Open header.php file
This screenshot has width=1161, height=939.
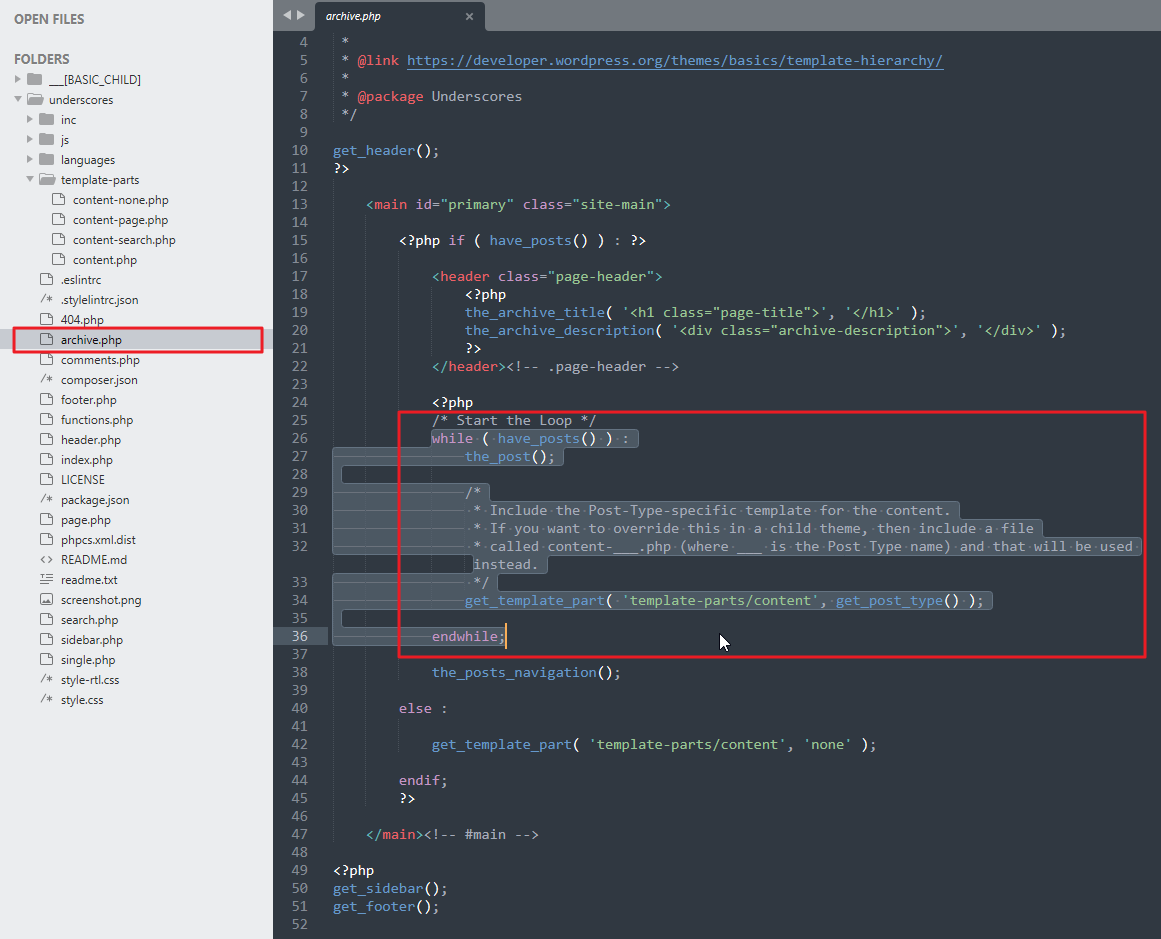click(91, 440)
